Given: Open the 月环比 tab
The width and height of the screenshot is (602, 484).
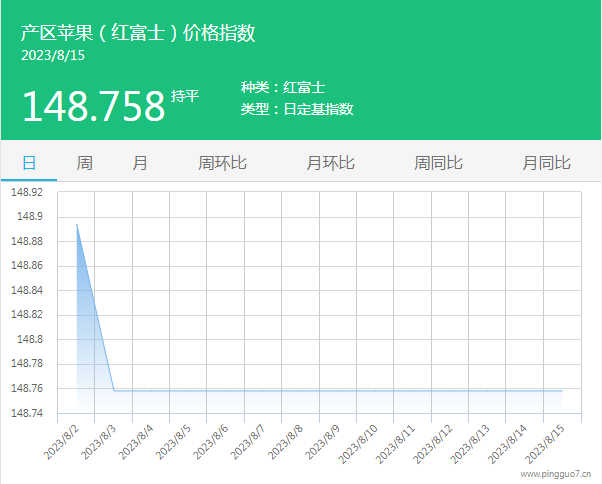Looking at the screenshot, I should point(330,163).
